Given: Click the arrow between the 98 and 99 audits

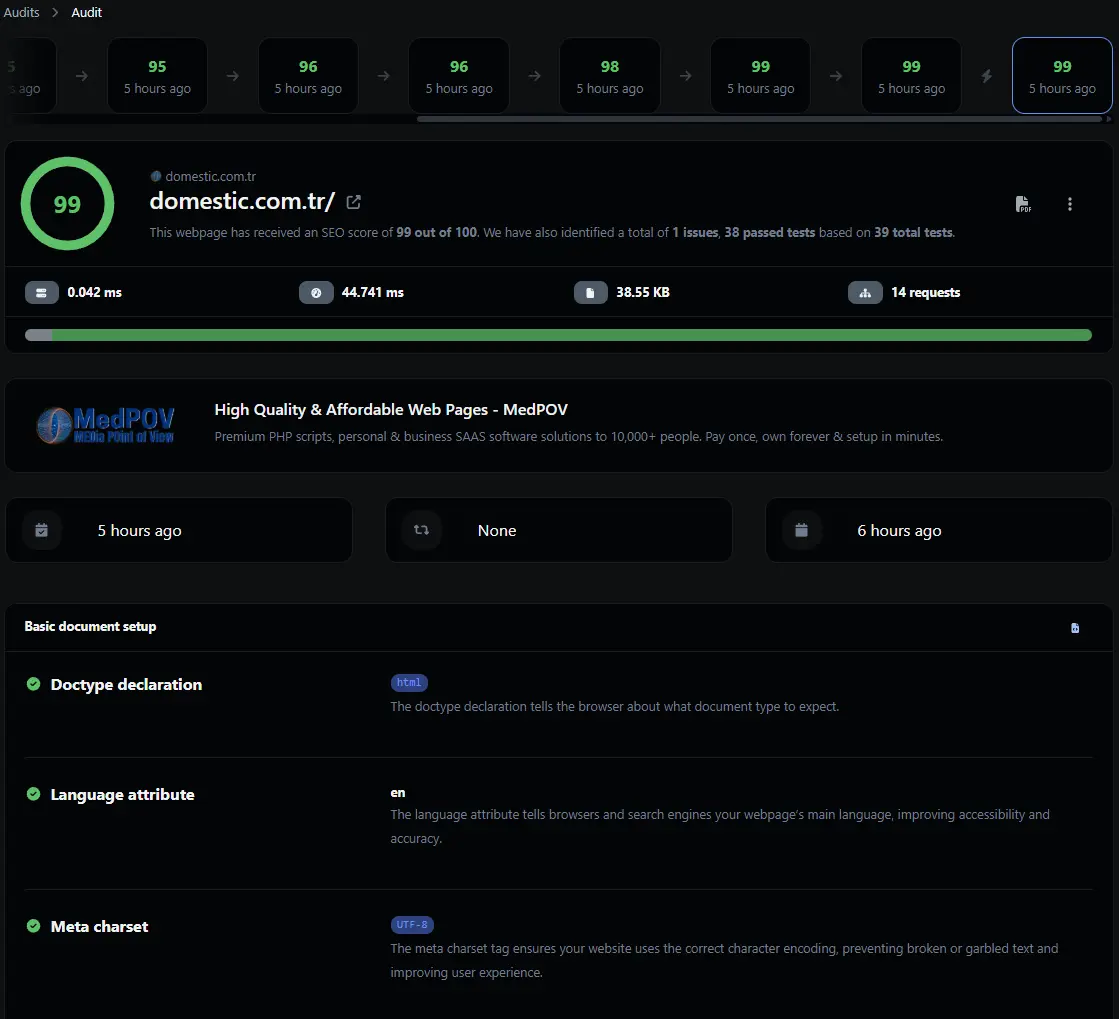Looking at the screenshot, I should (x=685, y=74).
